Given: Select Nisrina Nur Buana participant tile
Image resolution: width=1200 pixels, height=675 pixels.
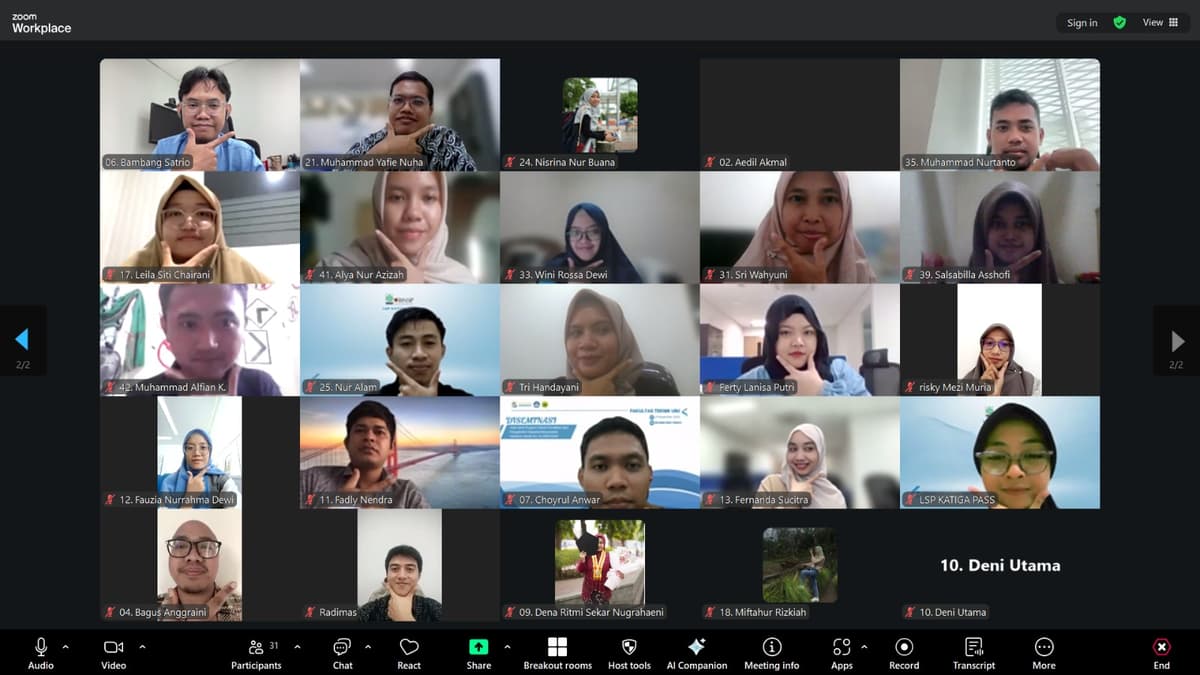Looking at the screenshot, I should (x=600, y=114).
